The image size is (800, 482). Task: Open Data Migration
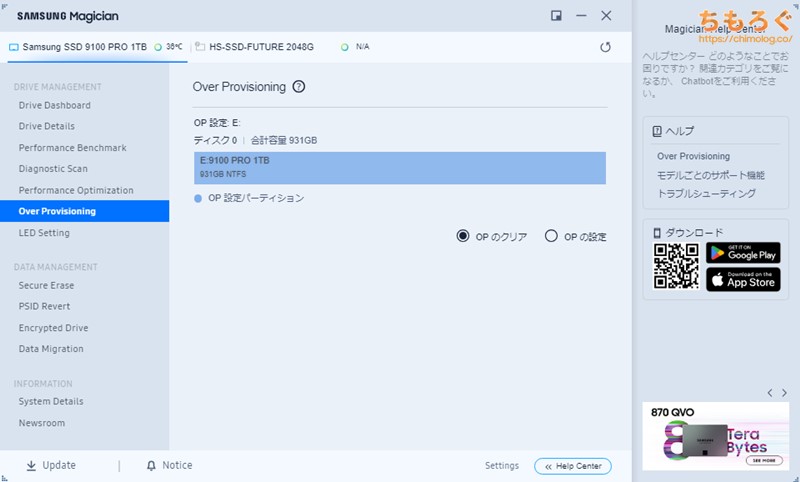(x=51, y=349)
